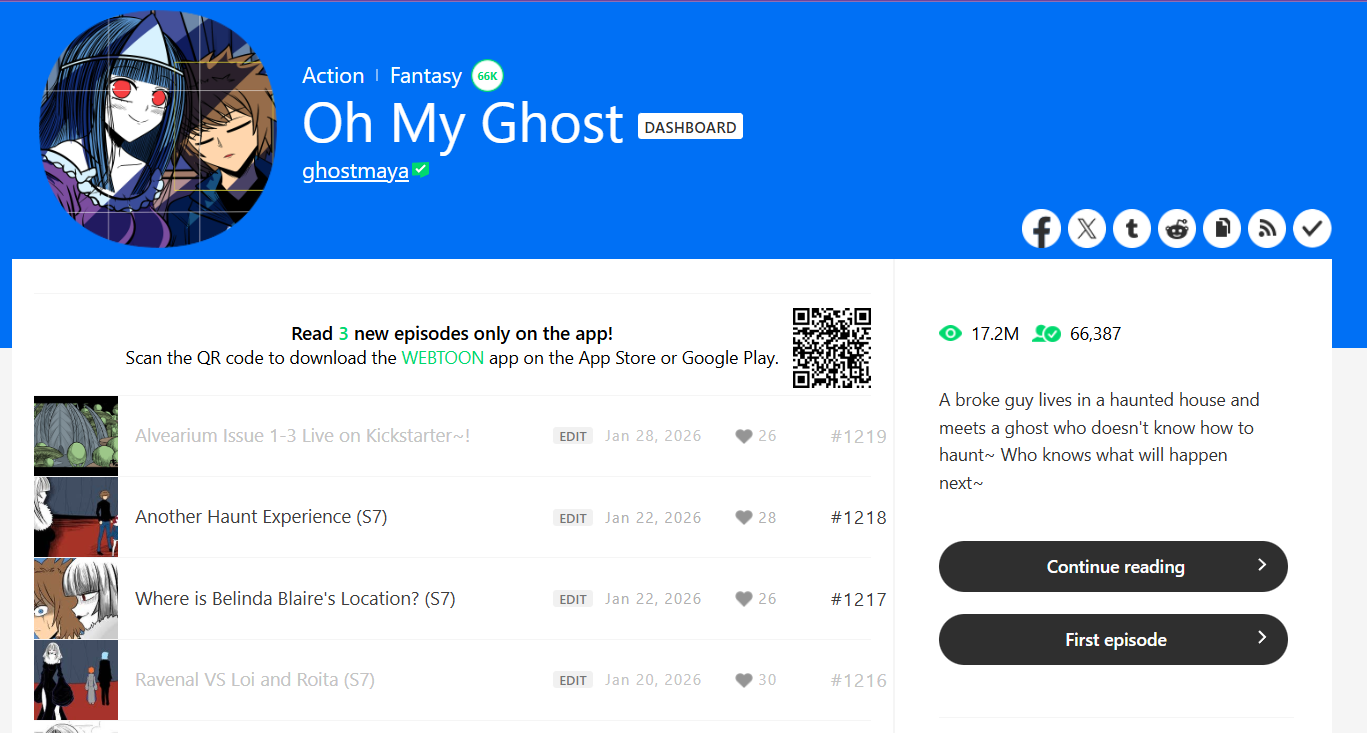
Task: Copy the series URL with the copy icon
Action: (x=1222, y=229)
